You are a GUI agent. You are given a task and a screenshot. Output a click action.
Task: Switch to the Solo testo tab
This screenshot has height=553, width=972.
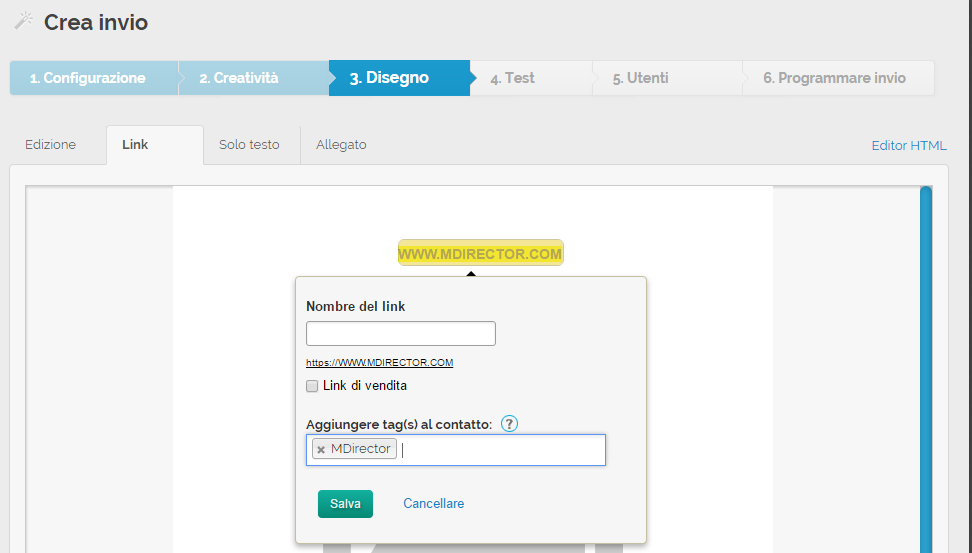(x=249, y=145)
